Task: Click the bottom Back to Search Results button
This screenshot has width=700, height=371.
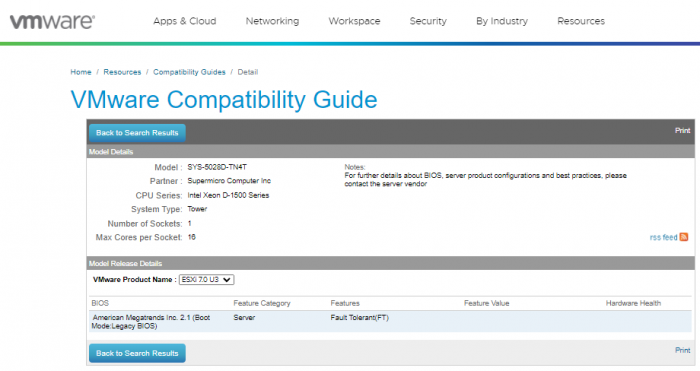Action: point(137,353)
